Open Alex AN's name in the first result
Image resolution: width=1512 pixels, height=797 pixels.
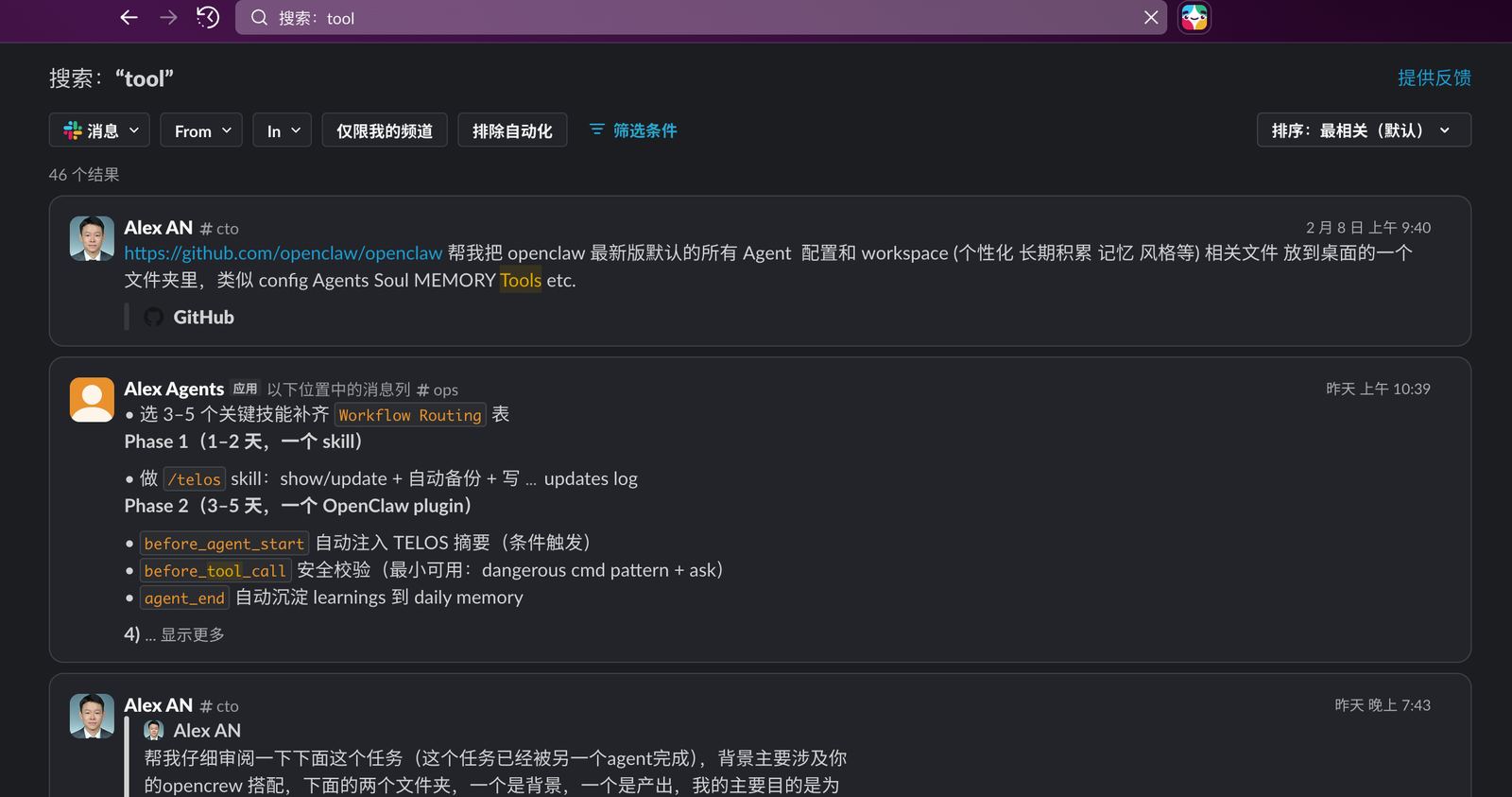[158, 228]
